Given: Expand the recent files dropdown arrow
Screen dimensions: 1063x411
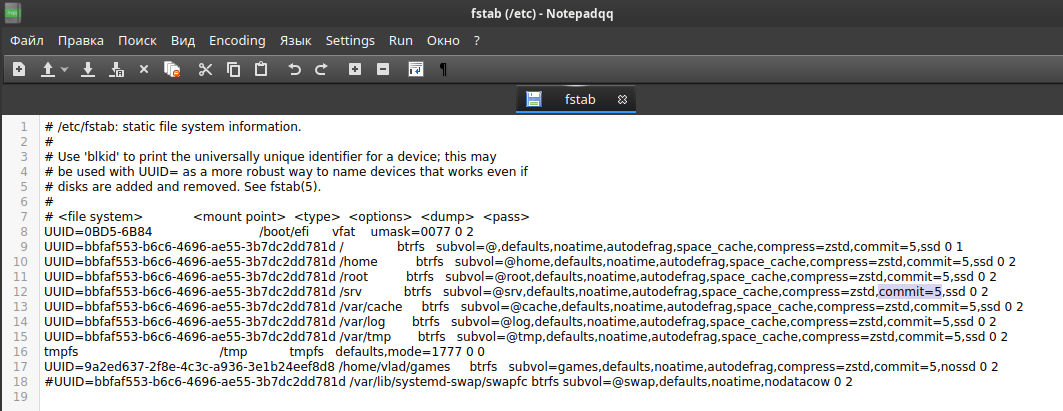Looking at the screenshot, I should tap(64, 69).
